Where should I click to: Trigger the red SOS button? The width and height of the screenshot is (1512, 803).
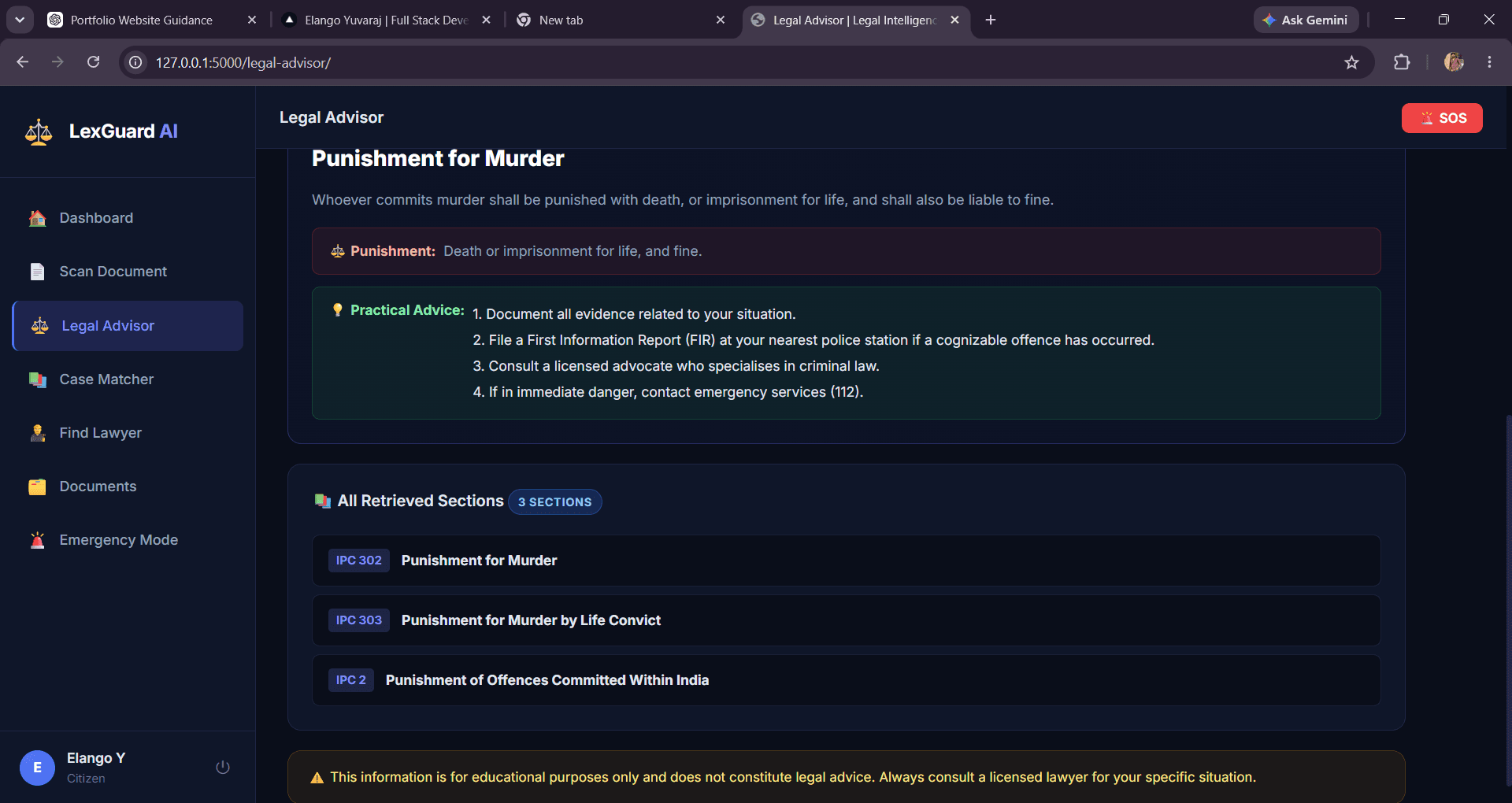coord(1442,118)
